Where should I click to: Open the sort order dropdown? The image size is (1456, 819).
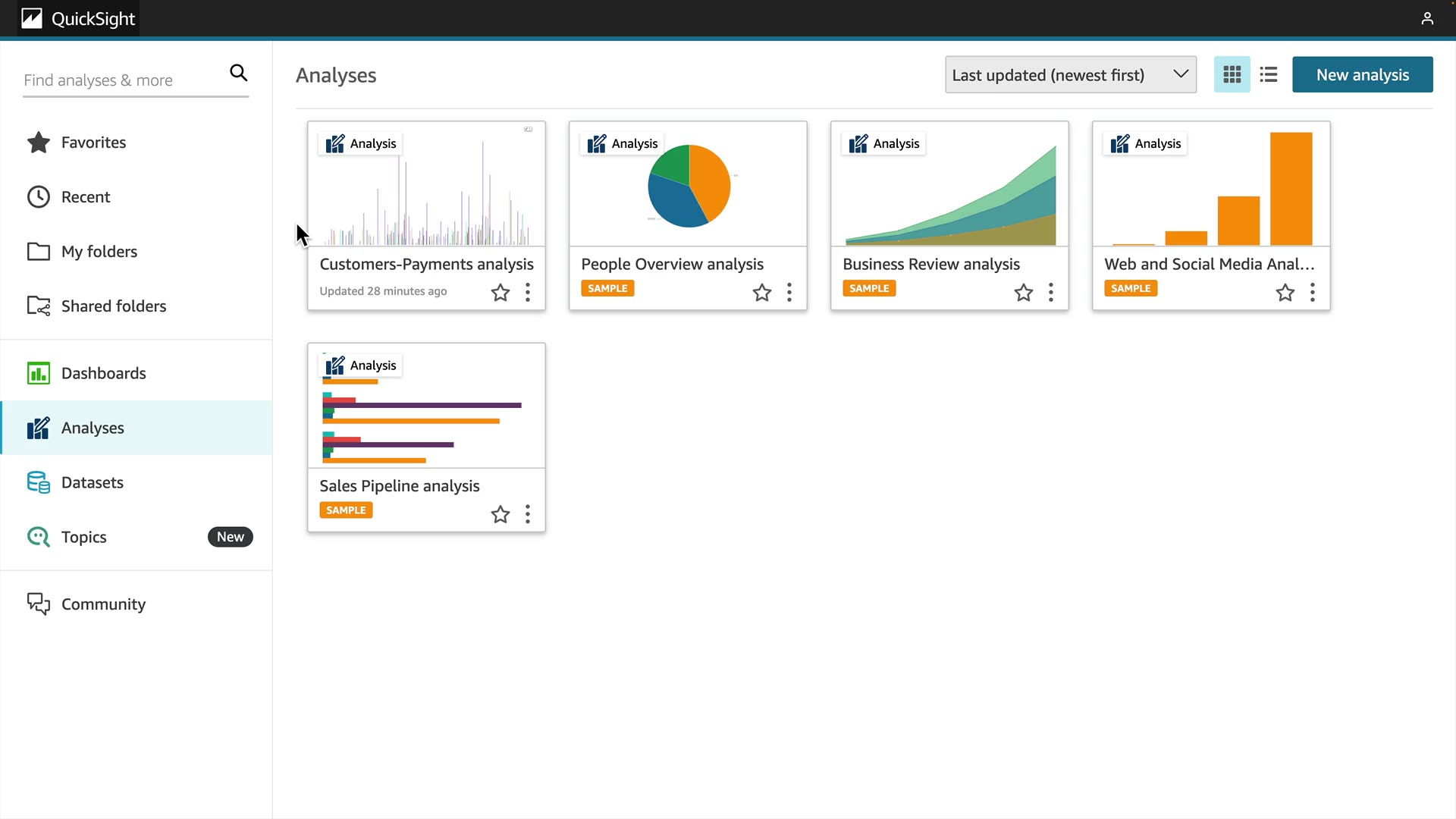pyautogui.click(x=1070, y=74)
